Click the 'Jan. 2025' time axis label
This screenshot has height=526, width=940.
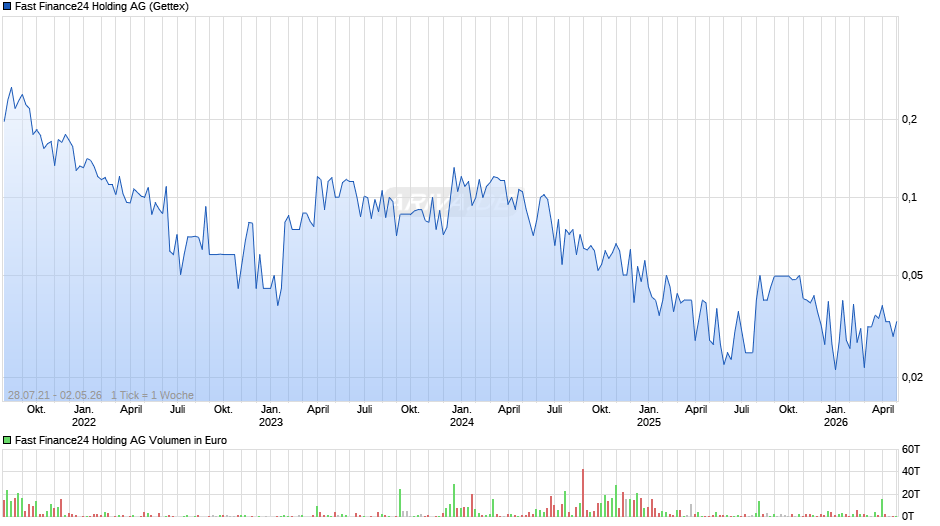click(649, 416)
